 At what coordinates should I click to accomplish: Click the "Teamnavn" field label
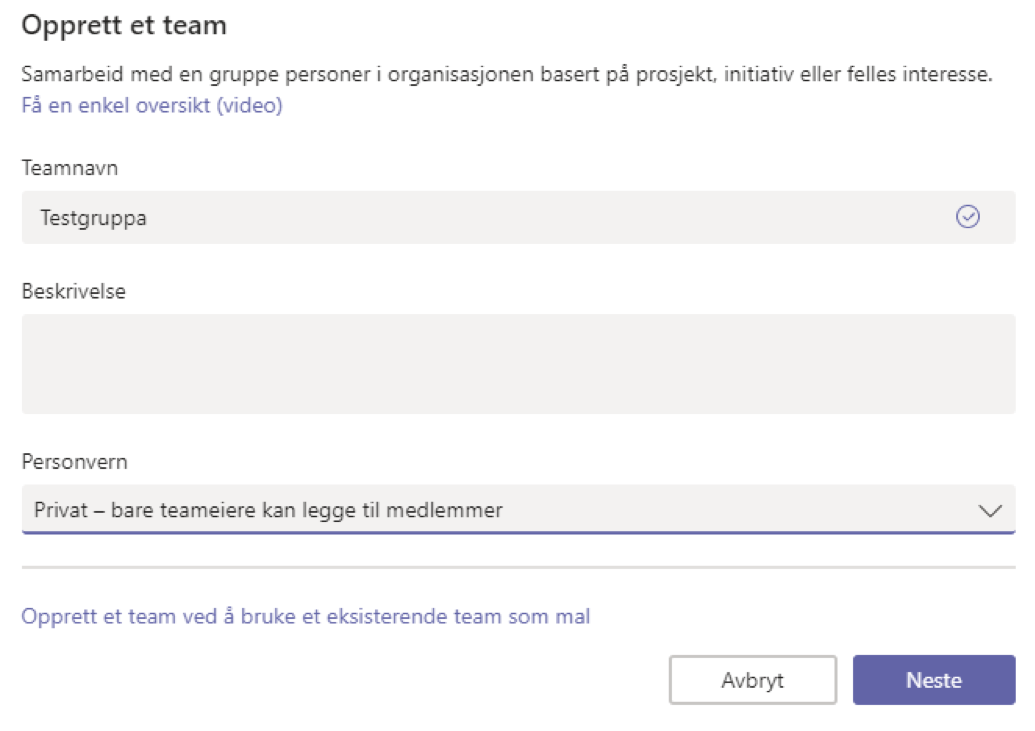[x=70, y=168]
